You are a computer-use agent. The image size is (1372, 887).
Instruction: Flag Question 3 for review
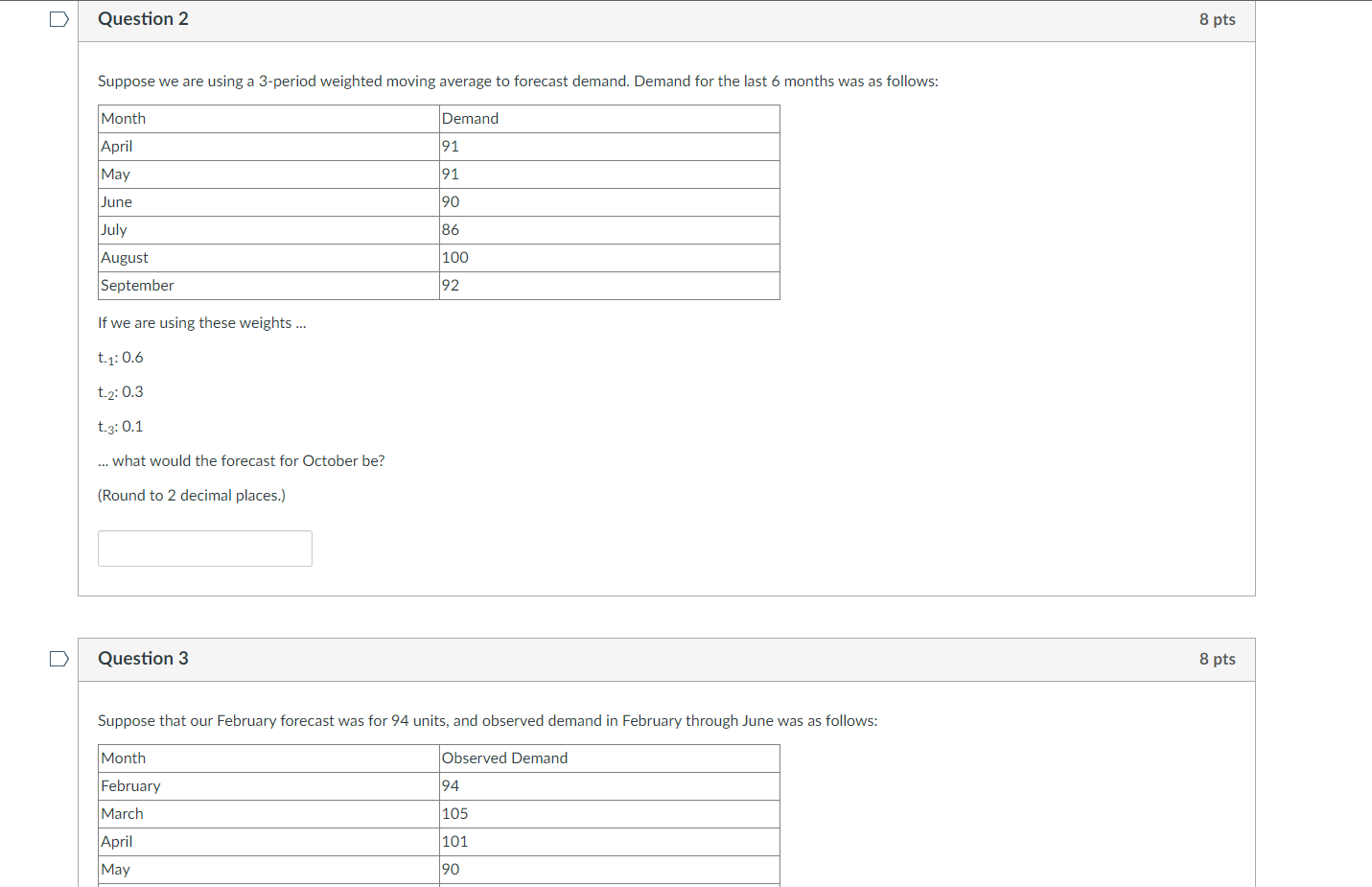[59, 659]
